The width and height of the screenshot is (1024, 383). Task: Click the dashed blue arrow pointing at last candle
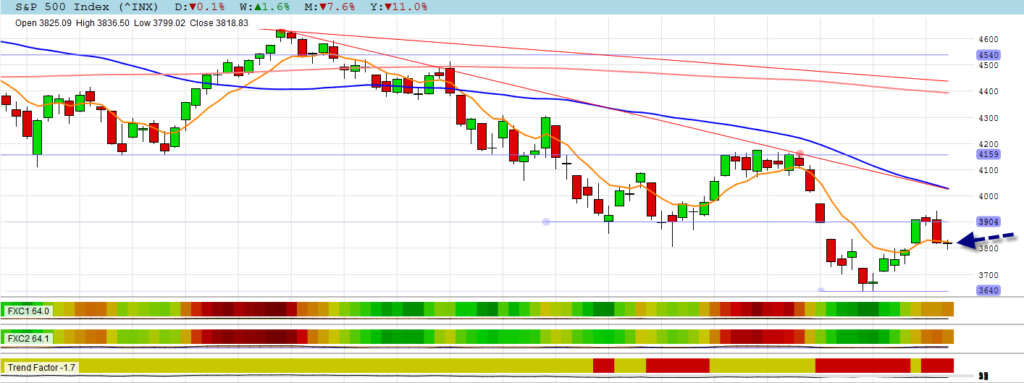(989, 242)
